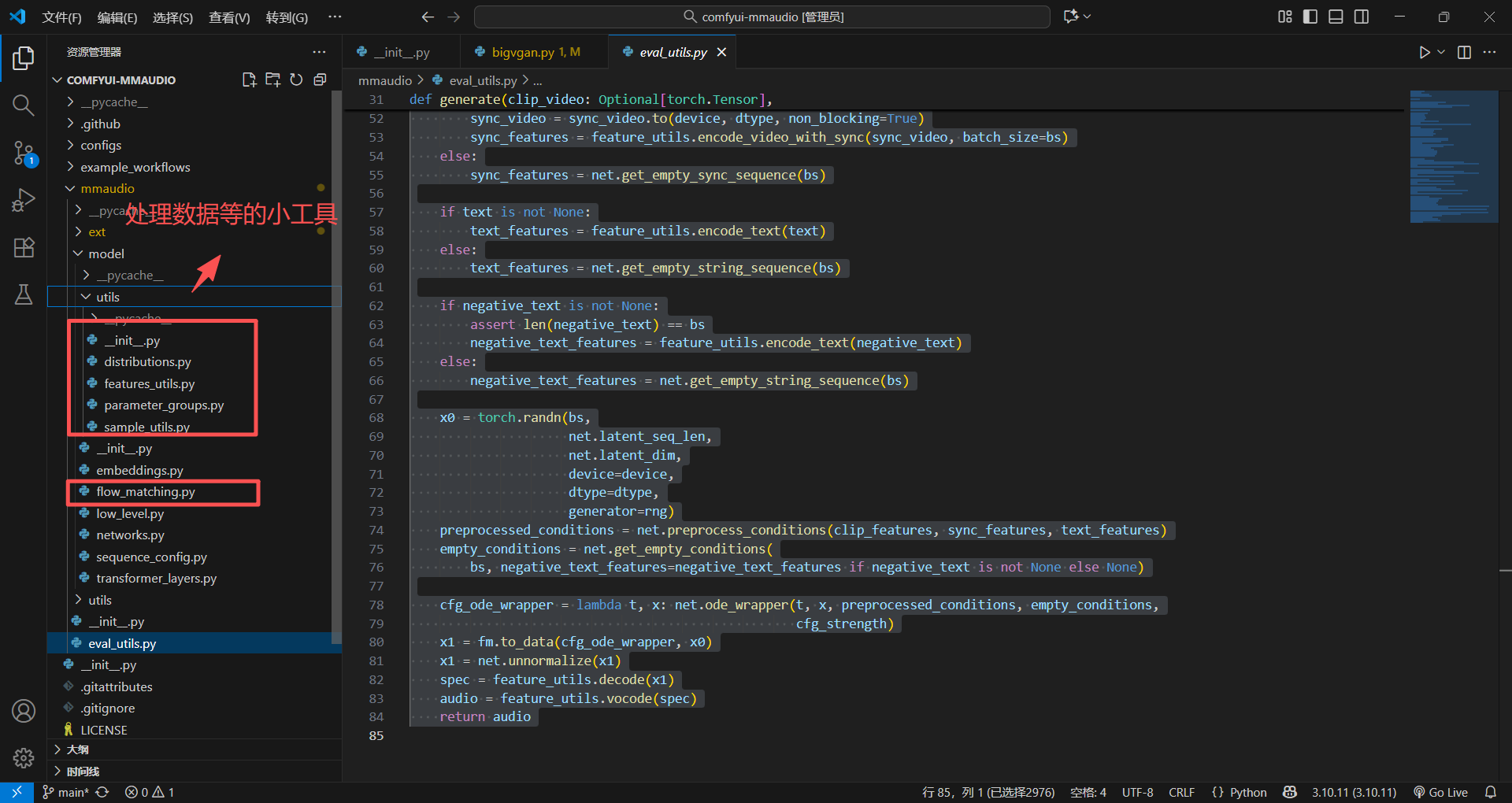This screenshot has height=803, width=1512.
Task: Open errors and warnings in status bar
Action: click(150, 792)
